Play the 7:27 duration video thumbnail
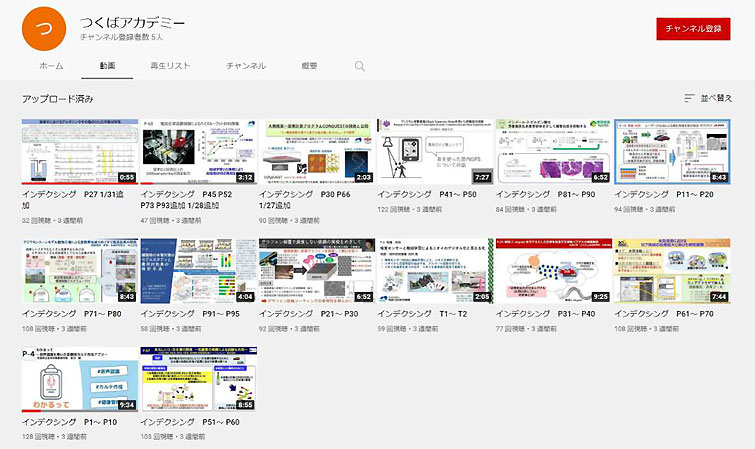This screenshot has width=755, height=449. pos(434,151)
